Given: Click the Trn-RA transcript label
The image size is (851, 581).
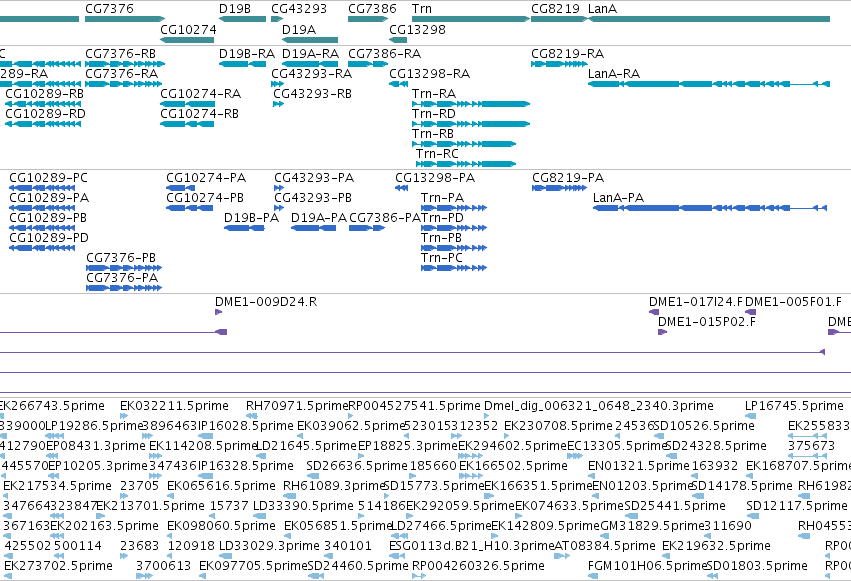Looking at the screenshot, I should pos(434,94).
